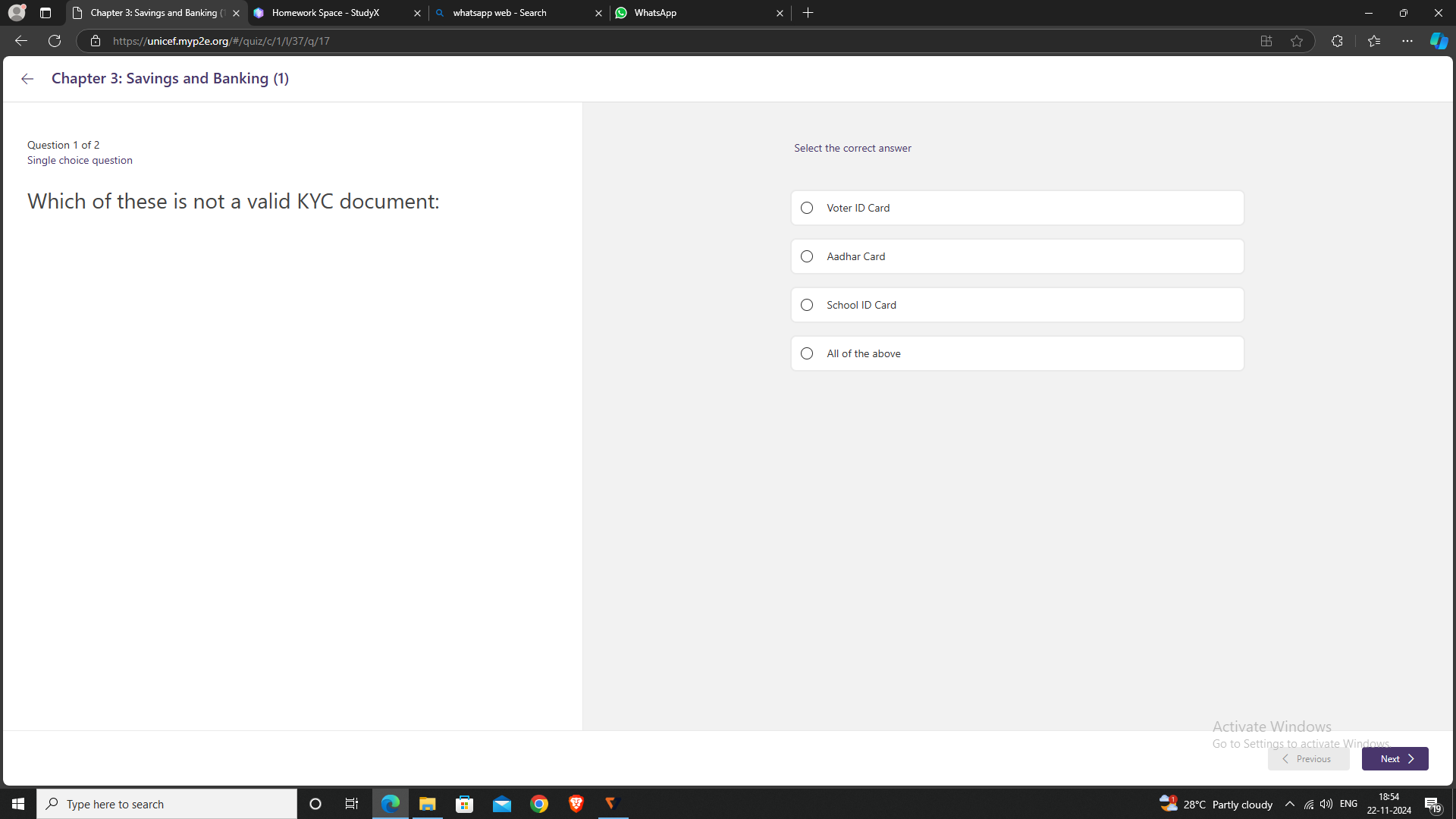1456x819 pixels.
Task: Click the Previous button to go back
Action: coord(1306,758)
